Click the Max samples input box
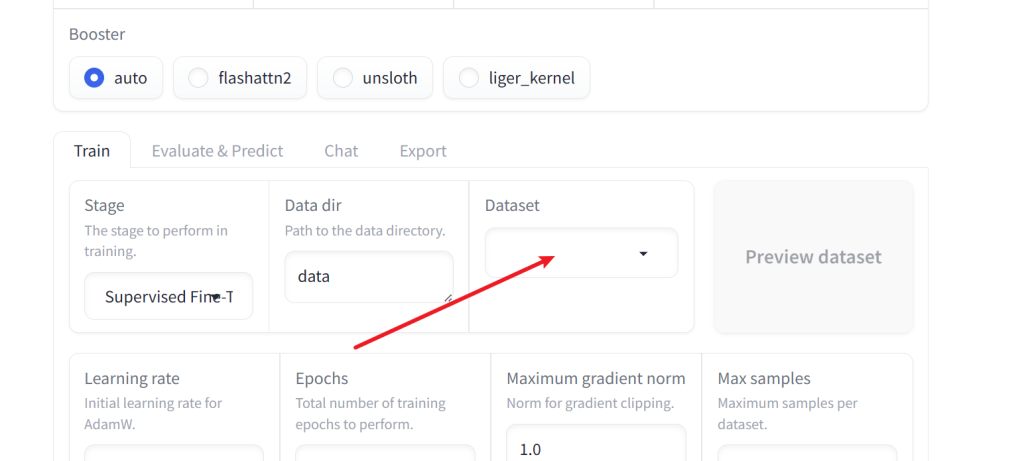 coord(807,453)
